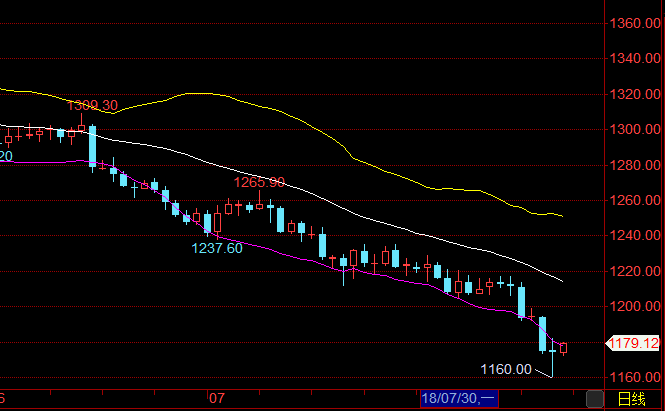
Task: Click the 1280.00 price axis label
Action: pyautogui.click(x=634, y=165)
